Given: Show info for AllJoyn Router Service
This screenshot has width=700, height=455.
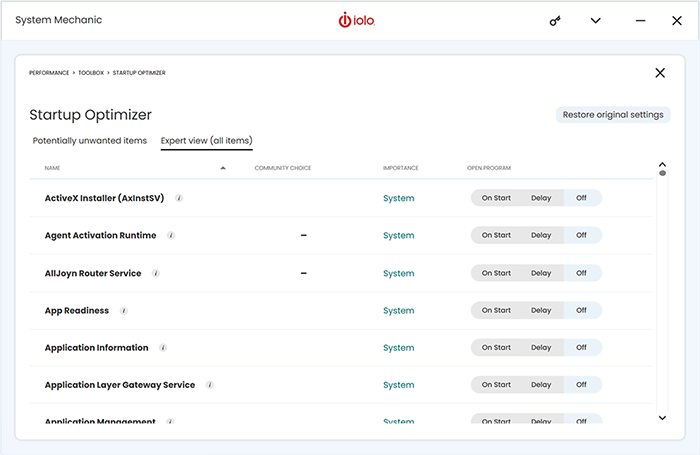Looking at the screenshot, I should (x=156, y=273).
